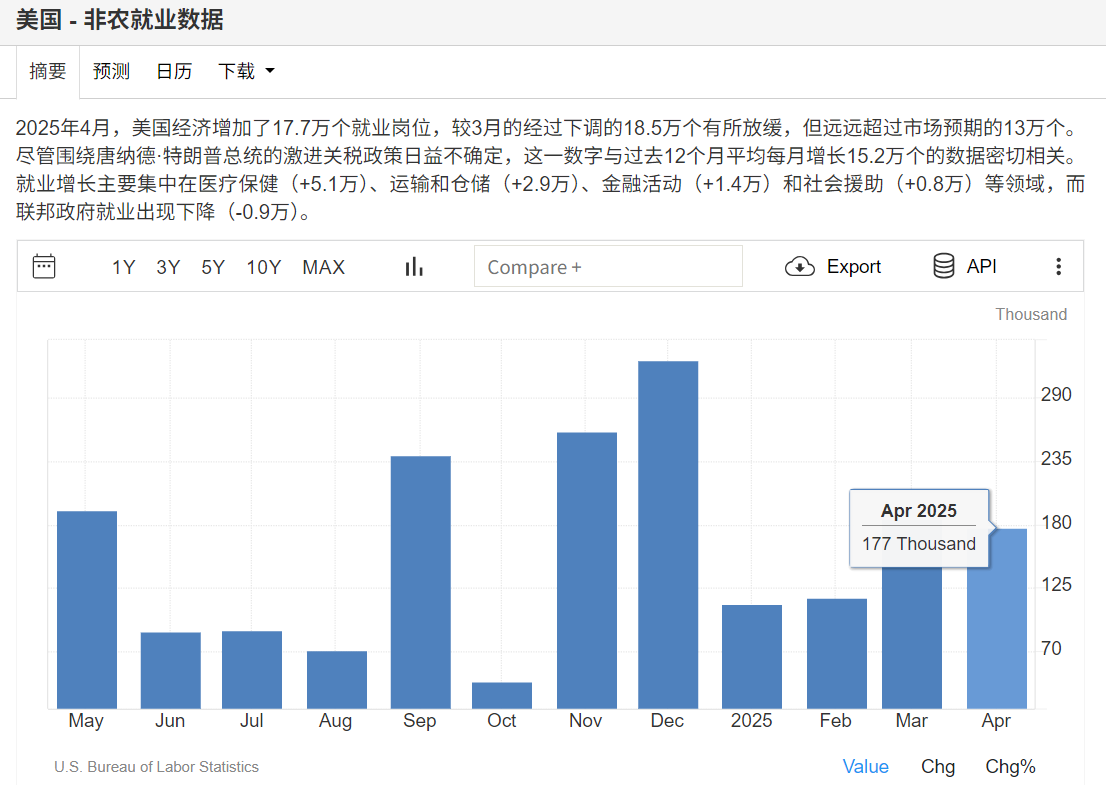Switch to the 日历 tab

pos(174,71)
